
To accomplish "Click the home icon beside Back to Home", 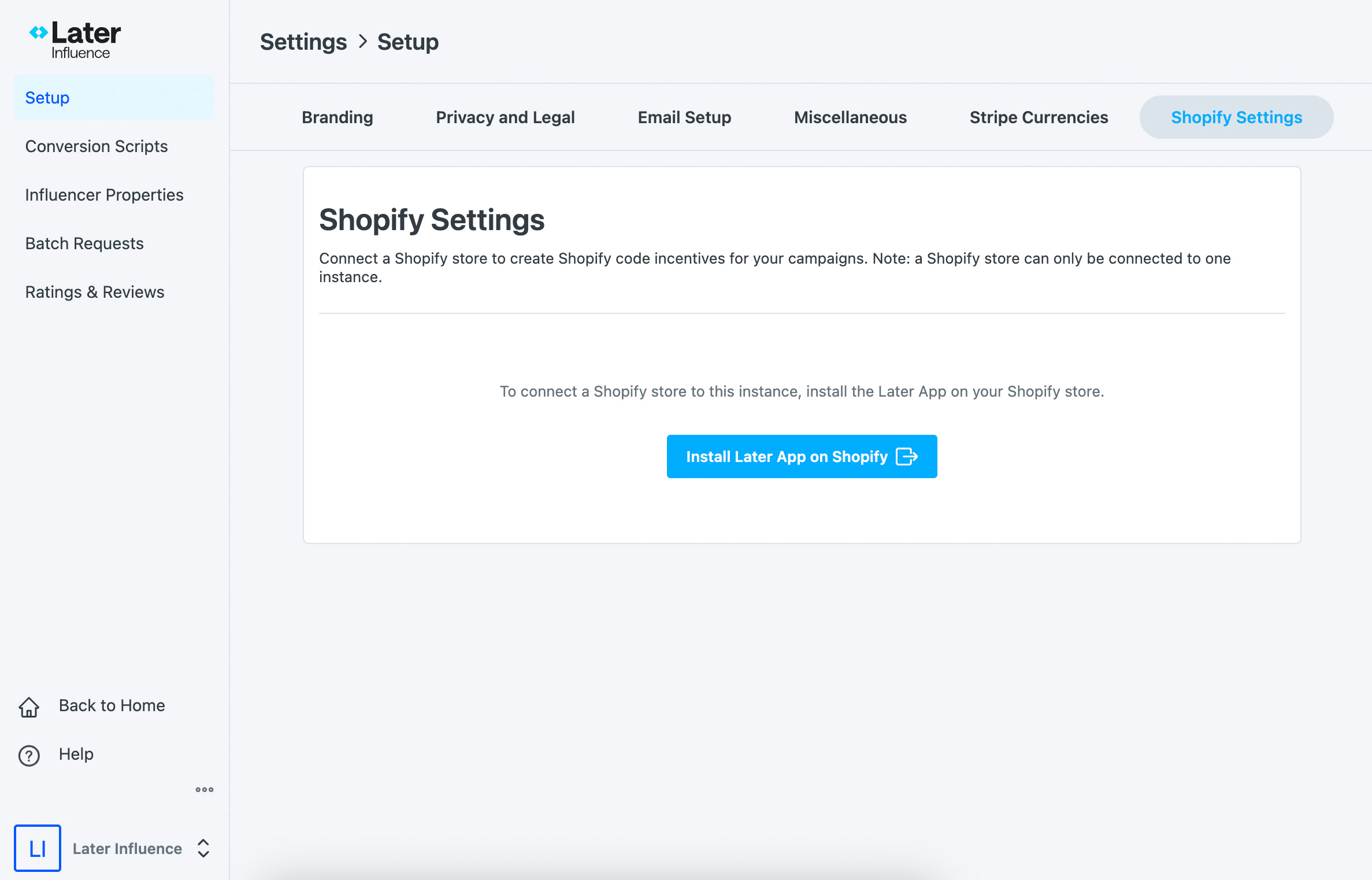I will [29, 707].
